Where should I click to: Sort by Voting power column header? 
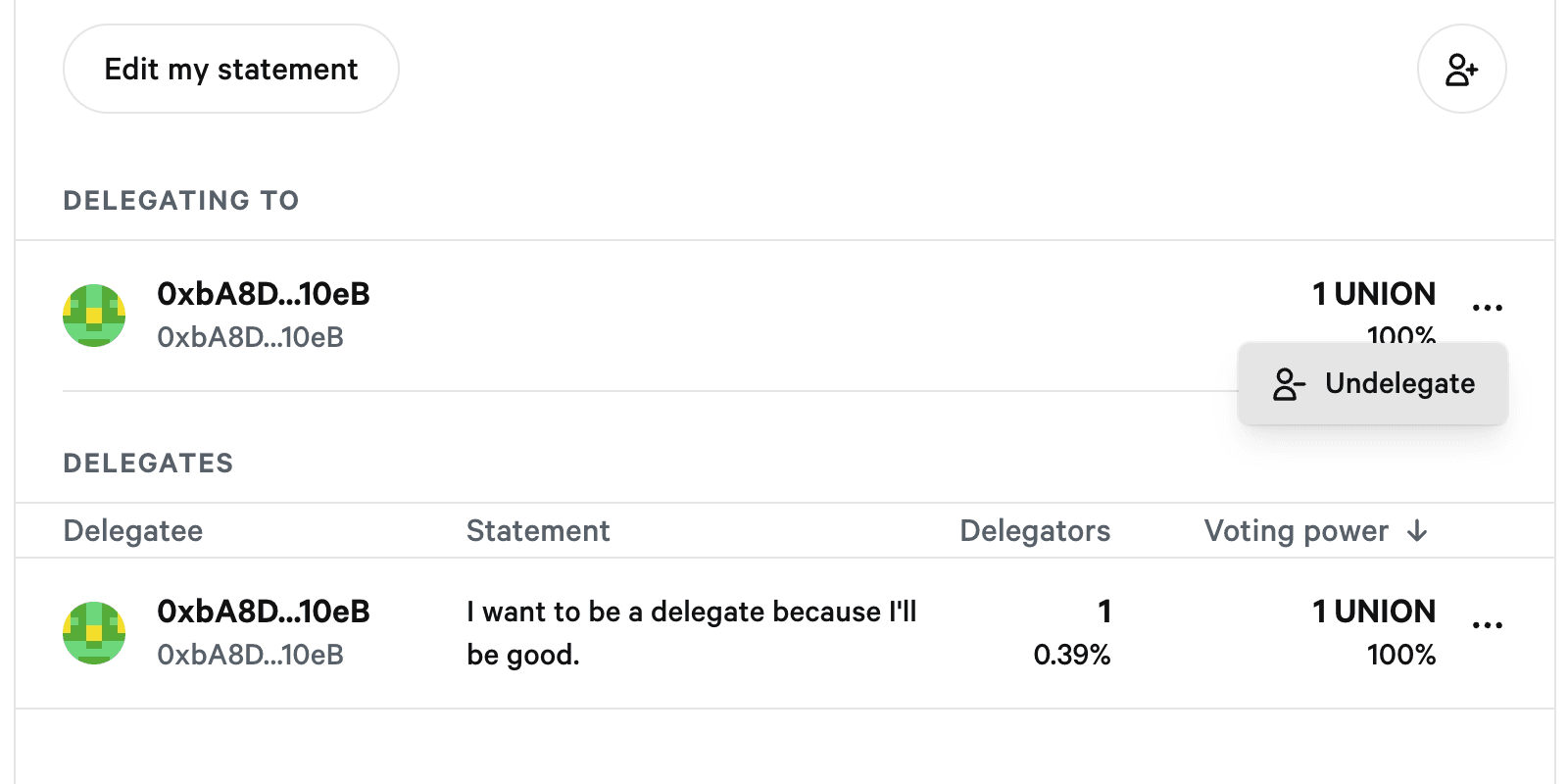coord(1296,531)
